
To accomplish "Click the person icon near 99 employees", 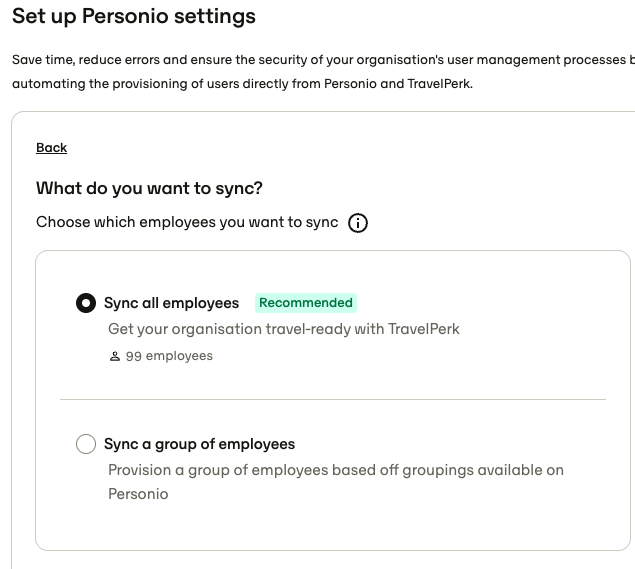I will (x=115, y=356).
